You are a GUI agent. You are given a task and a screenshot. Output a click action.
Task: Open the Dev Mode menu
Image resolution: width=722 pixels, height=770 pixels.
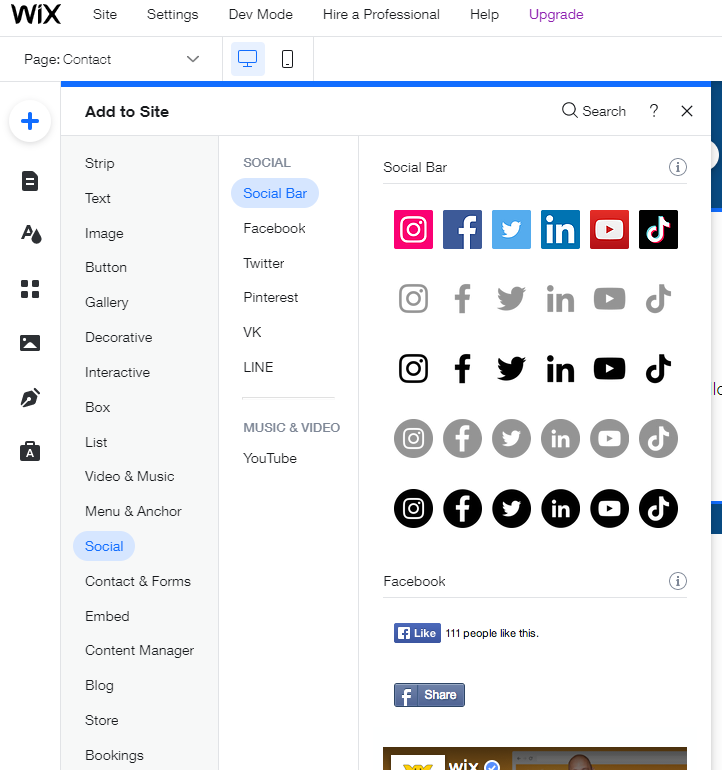(x=261, y=14)
